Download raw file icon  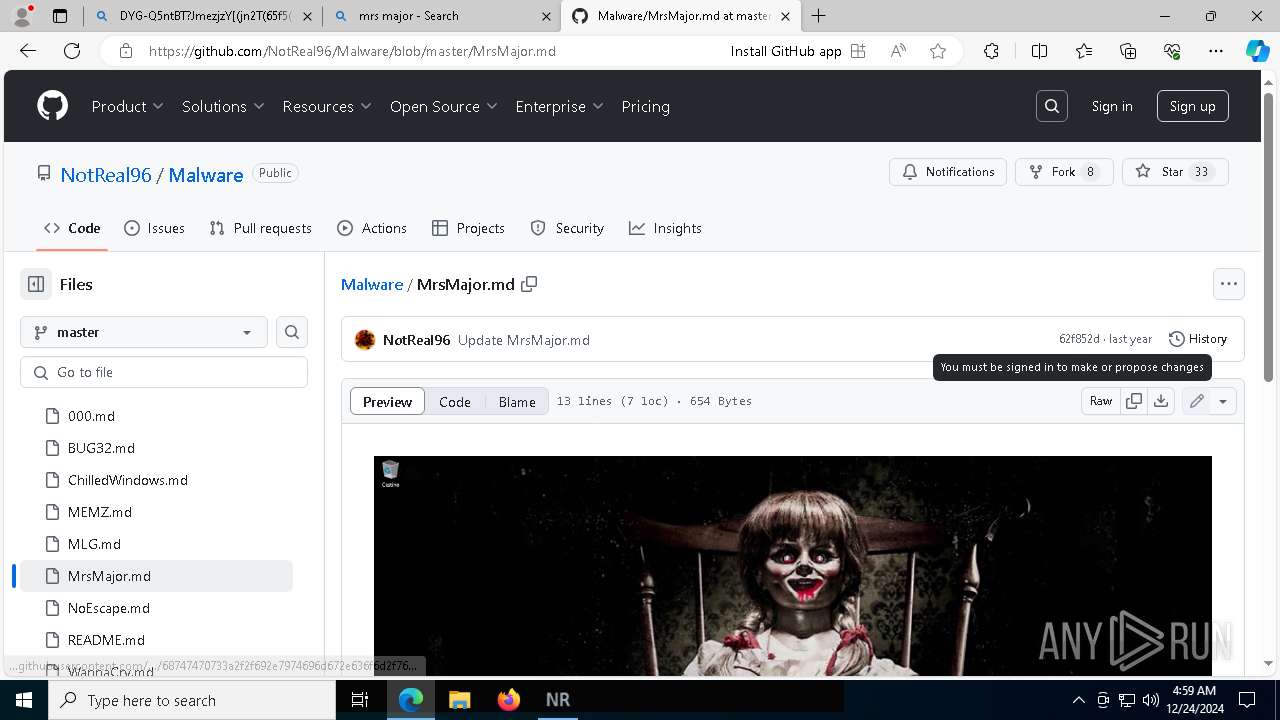pos(1161,401)
